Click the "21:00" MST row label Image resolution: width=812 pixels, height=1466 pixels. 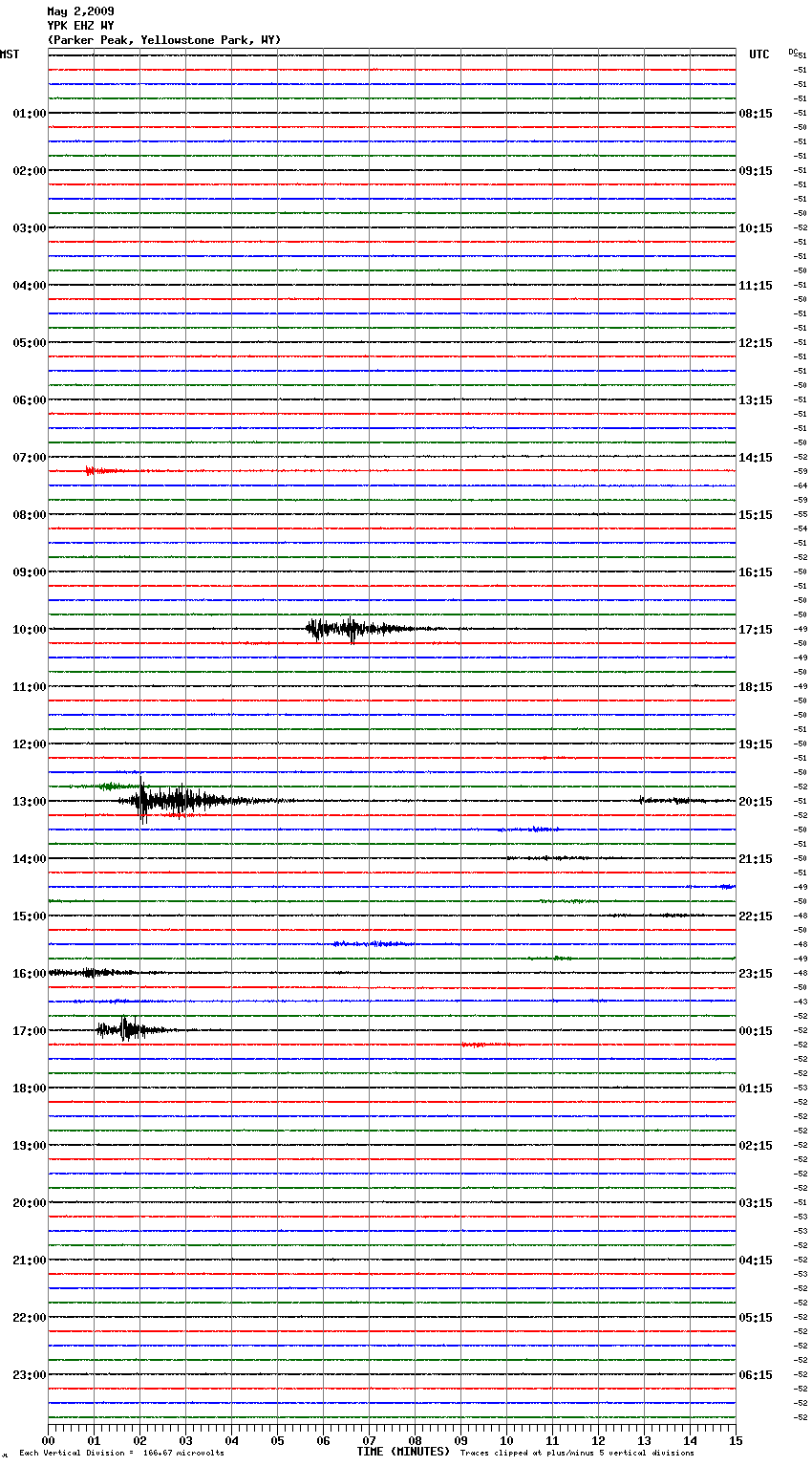[30, 1261]
